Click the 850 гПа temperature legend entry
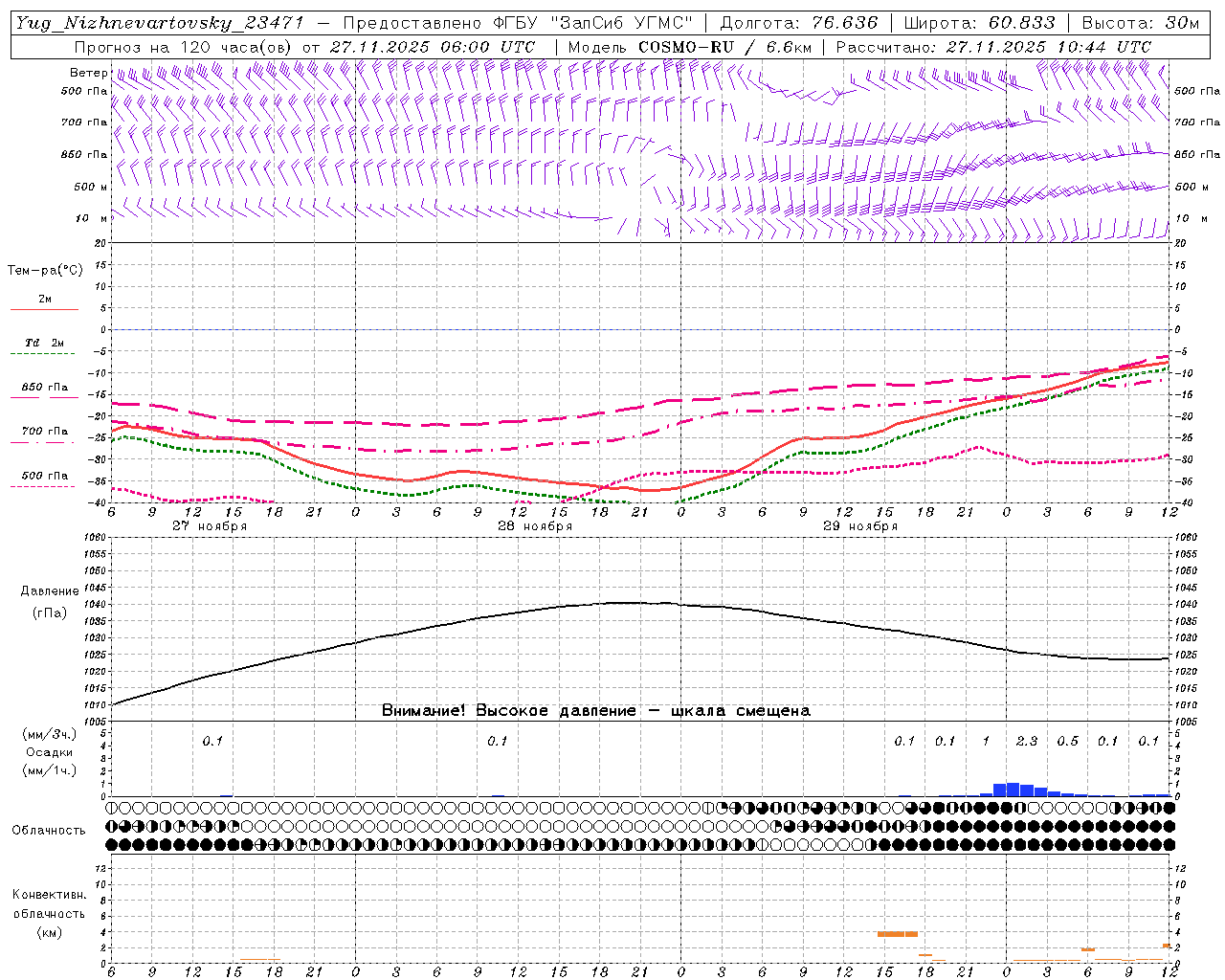1225x980 pixels. tap(44, 388)
